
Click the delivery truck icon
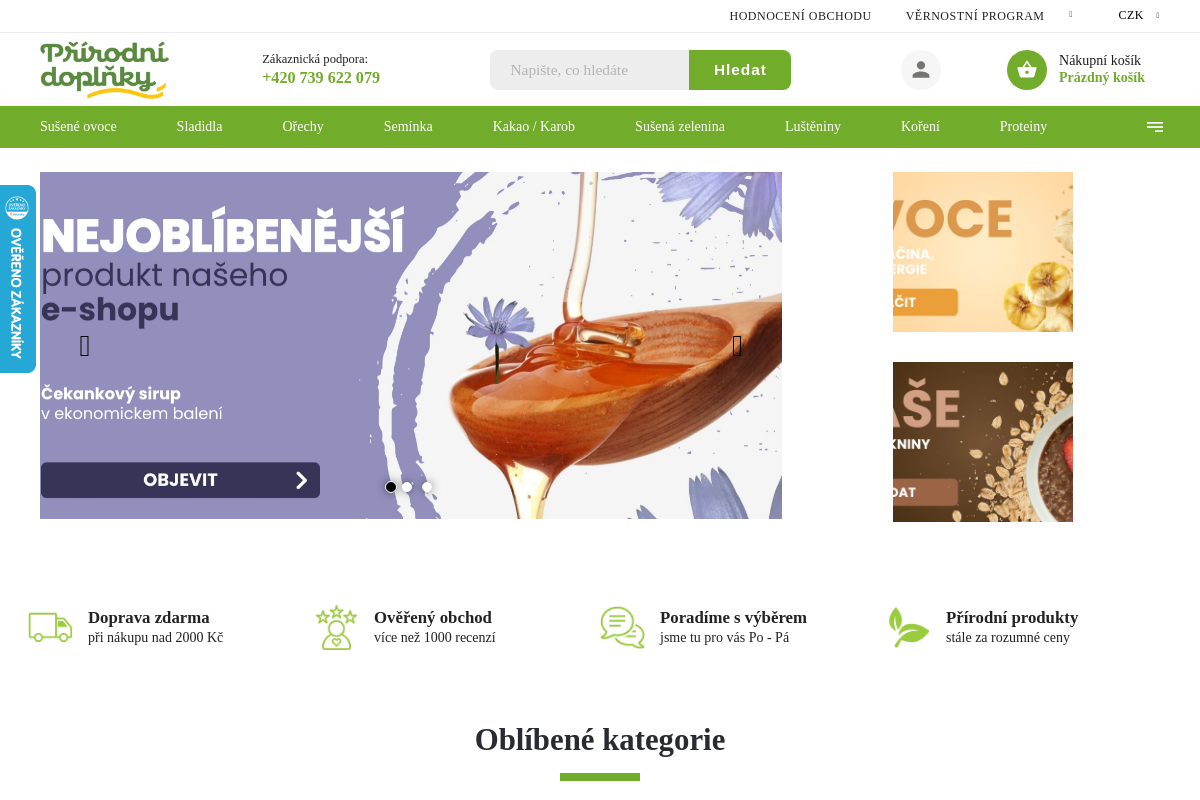50,627
